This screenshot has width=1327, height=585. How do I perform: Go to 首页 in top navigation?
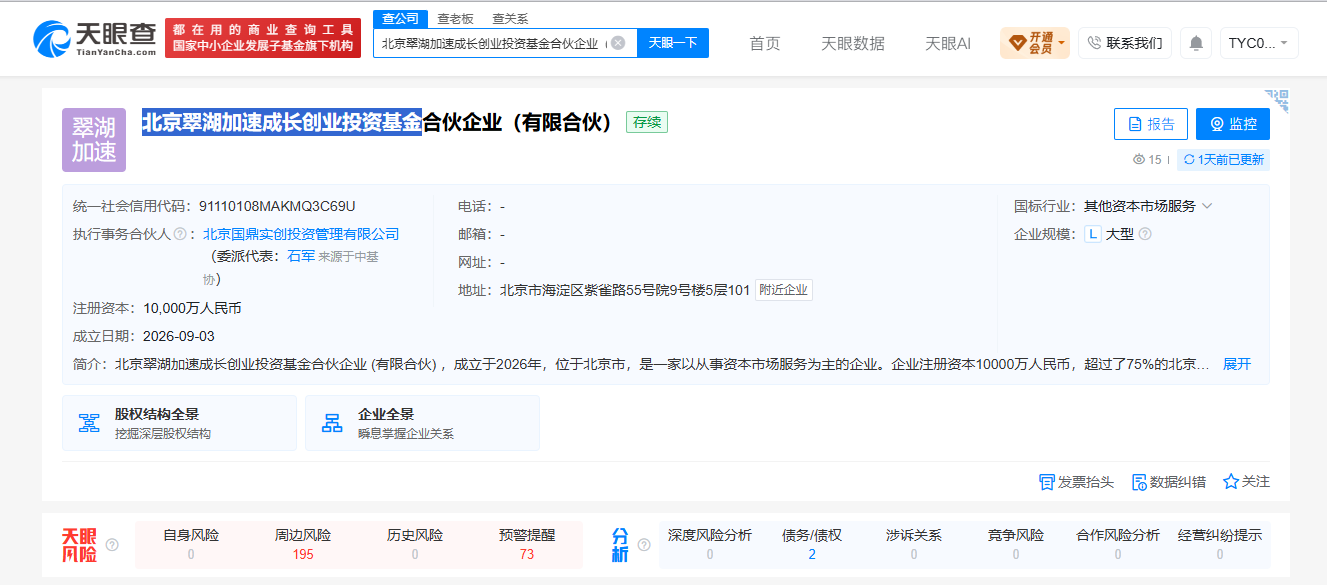click(x=765, y=43)
